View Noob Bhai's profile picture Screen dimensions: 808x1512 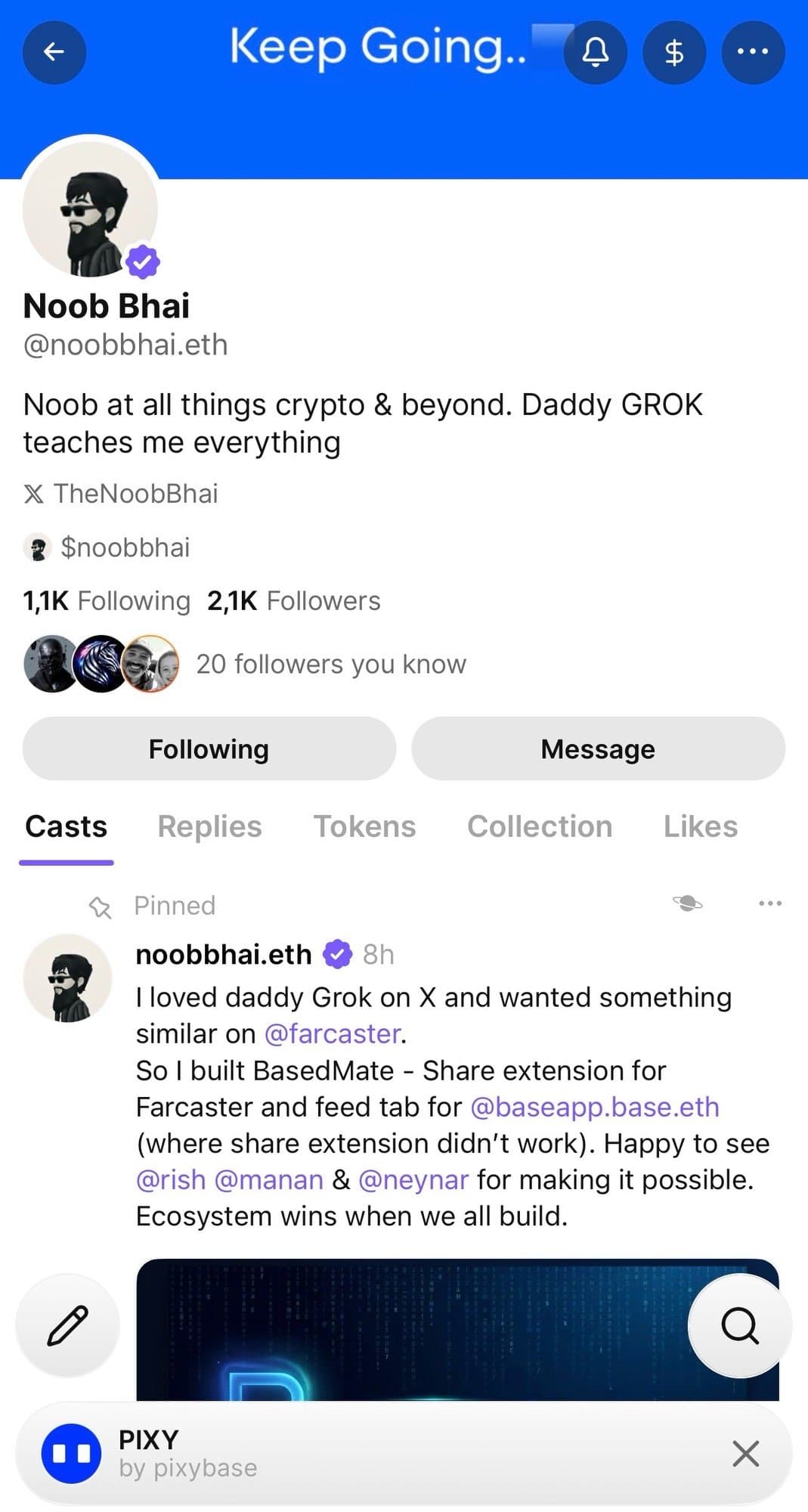90,209
